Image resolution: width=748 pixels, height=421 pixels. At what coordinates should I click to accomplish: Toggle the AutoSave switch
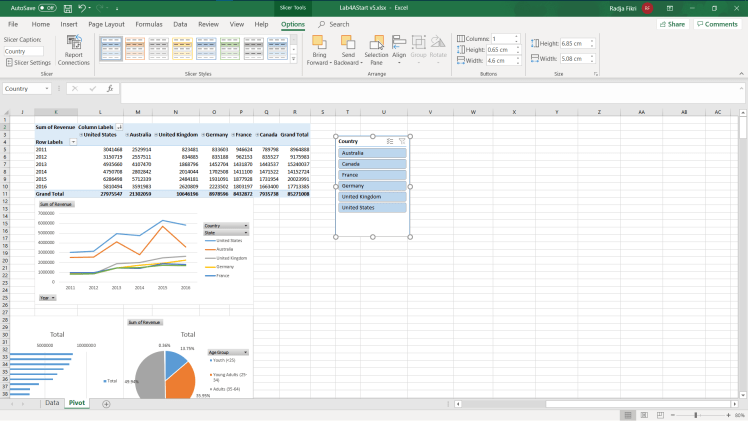click(x=46, y=7)
